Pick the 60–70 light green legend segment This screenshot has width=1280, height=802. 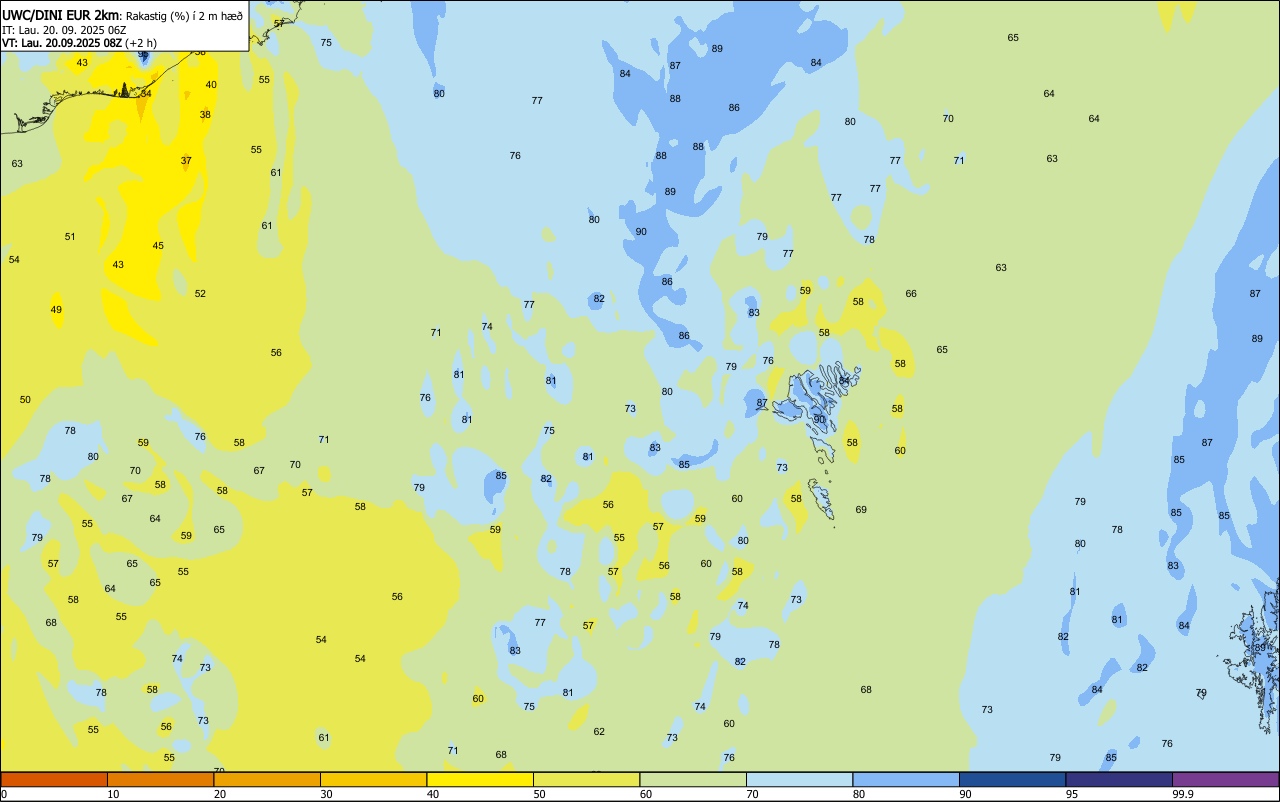tap(693, 779)
